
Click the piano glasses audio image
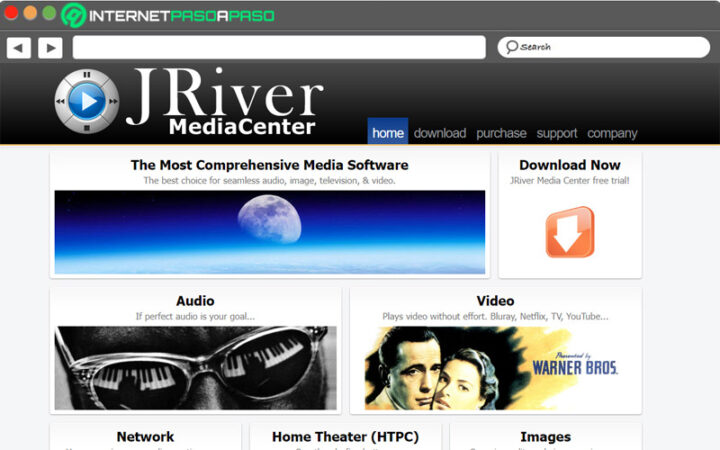(x=195, y=367)
